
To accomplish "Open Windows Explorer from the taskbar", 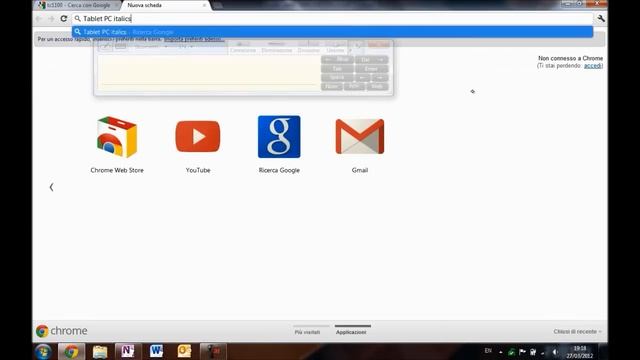I will tap(100, 351).
